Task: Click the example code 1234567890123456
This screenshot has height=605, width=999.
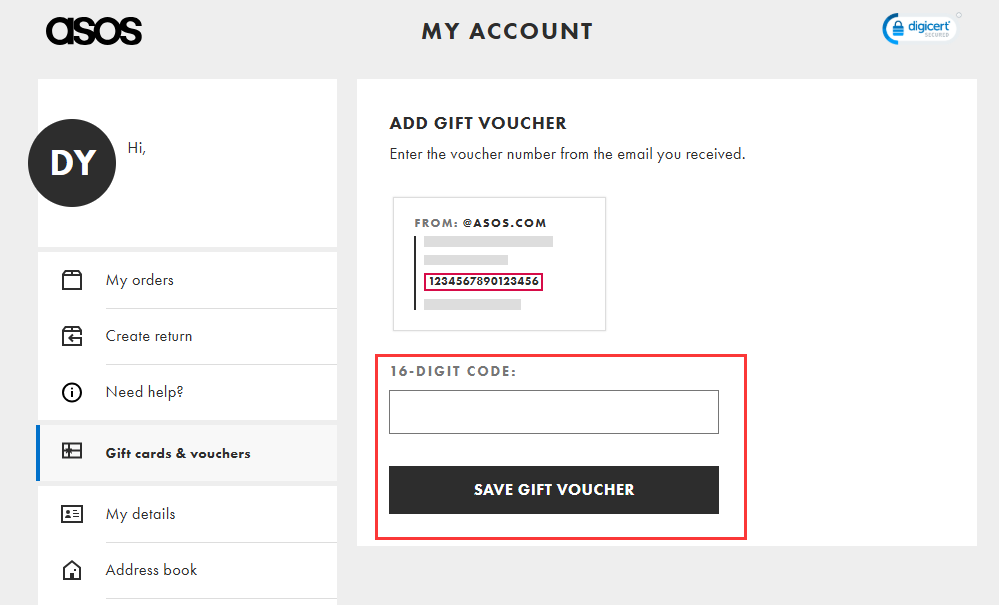Action: [484, 282]
